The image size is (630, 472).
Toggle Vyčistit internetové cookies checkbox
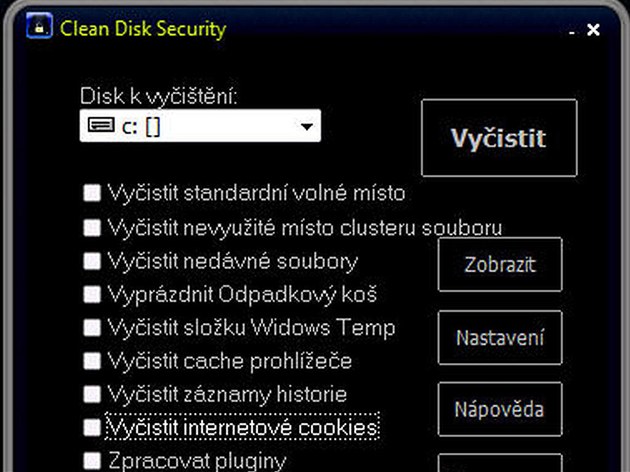pyautogui.click(x=92, y=427)
